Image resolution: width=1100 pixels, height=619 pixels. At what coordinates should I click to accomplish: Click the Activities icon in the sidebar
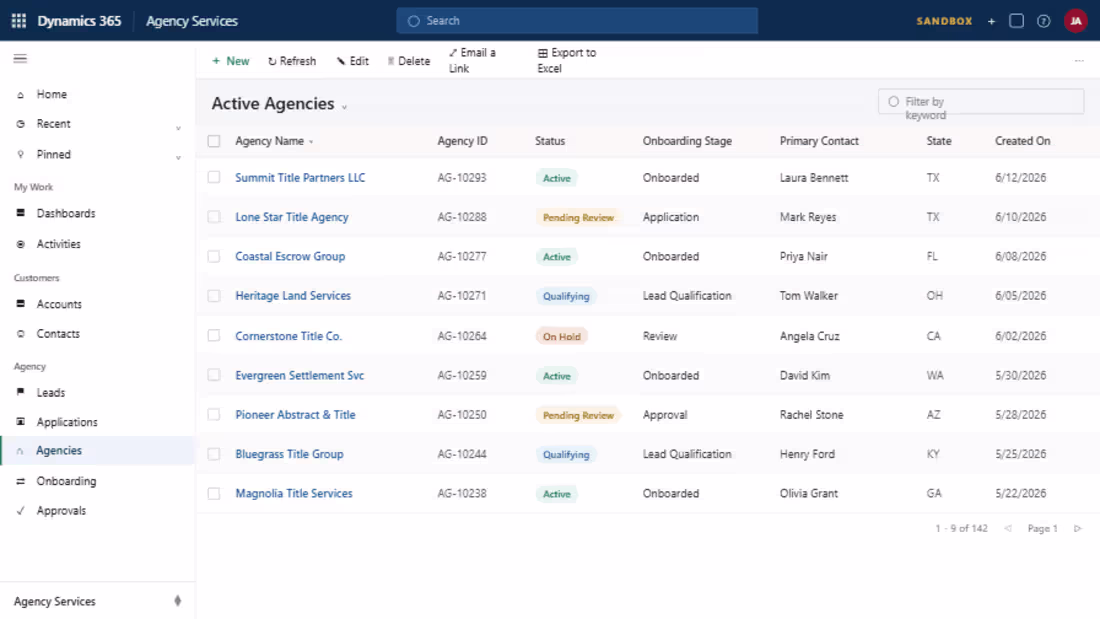[20, 244]
